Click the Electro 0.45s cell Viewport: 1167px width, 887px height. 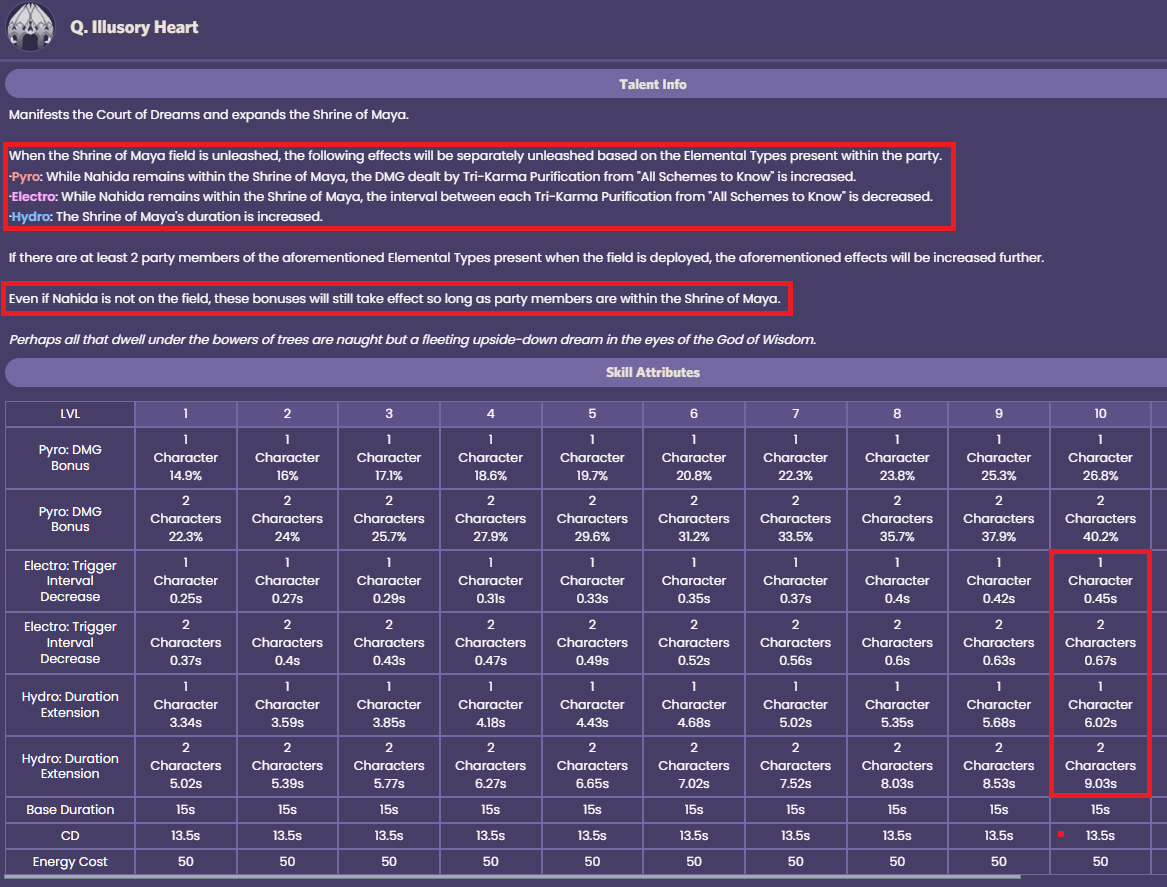point(1100,580)
